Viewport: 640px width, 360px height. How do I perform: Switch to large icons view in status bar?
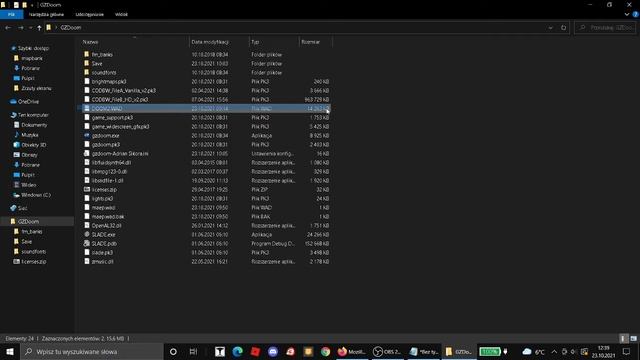click(x=633, y=338)
